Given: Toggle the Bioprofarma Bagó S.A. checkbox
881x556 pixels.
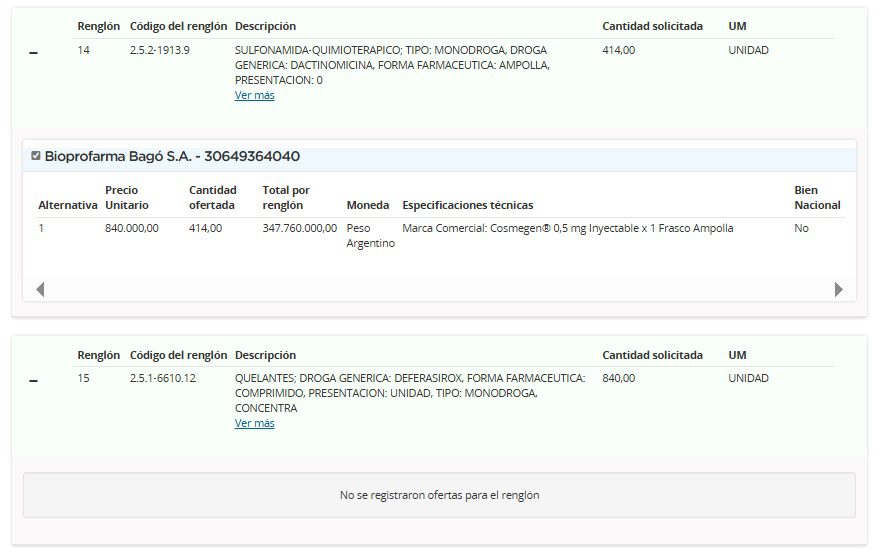Looking at the screenshot, I should tap(36, 156).
